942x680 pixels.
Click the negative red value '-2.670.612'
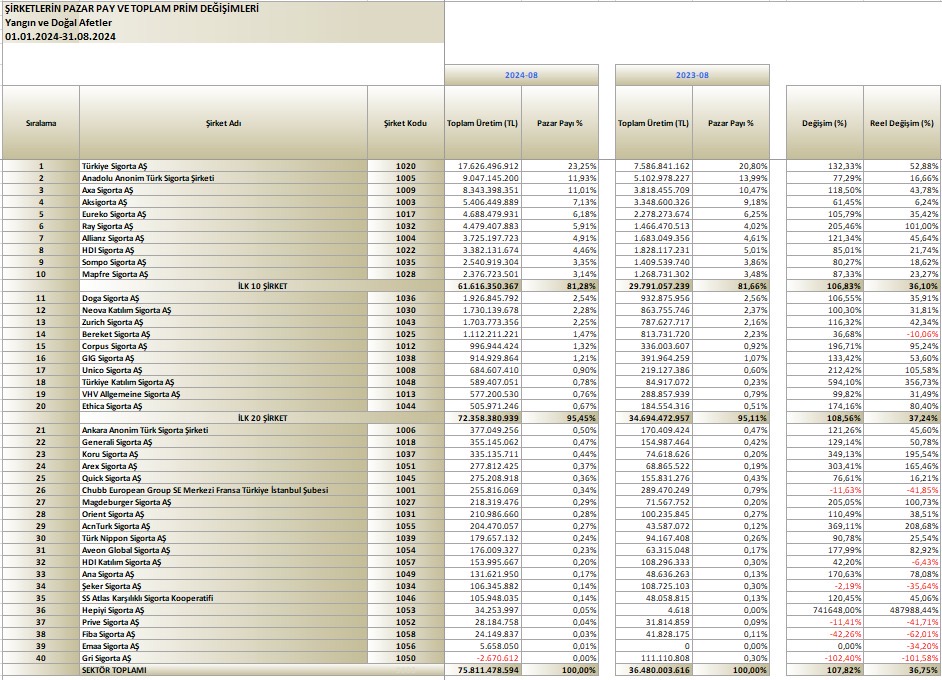[x=483, y=658]
